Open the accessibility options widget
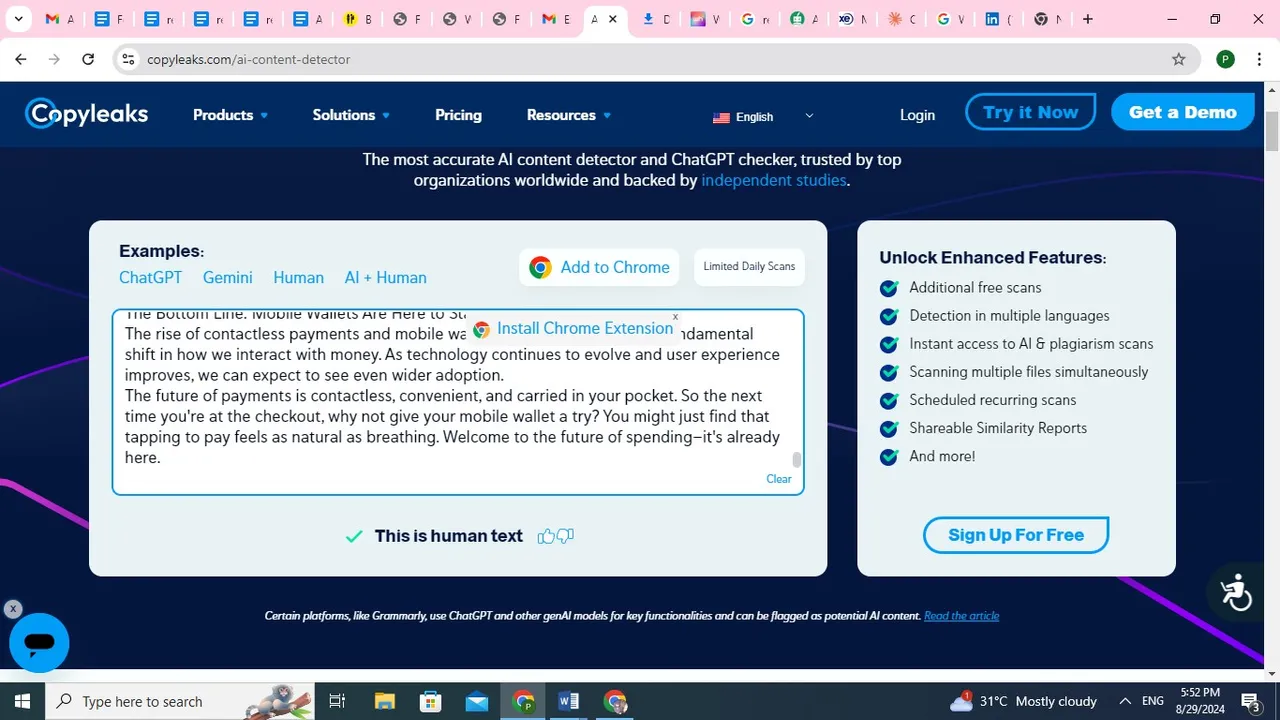This screenshot has width=1280, height=720. point(1236,592)
